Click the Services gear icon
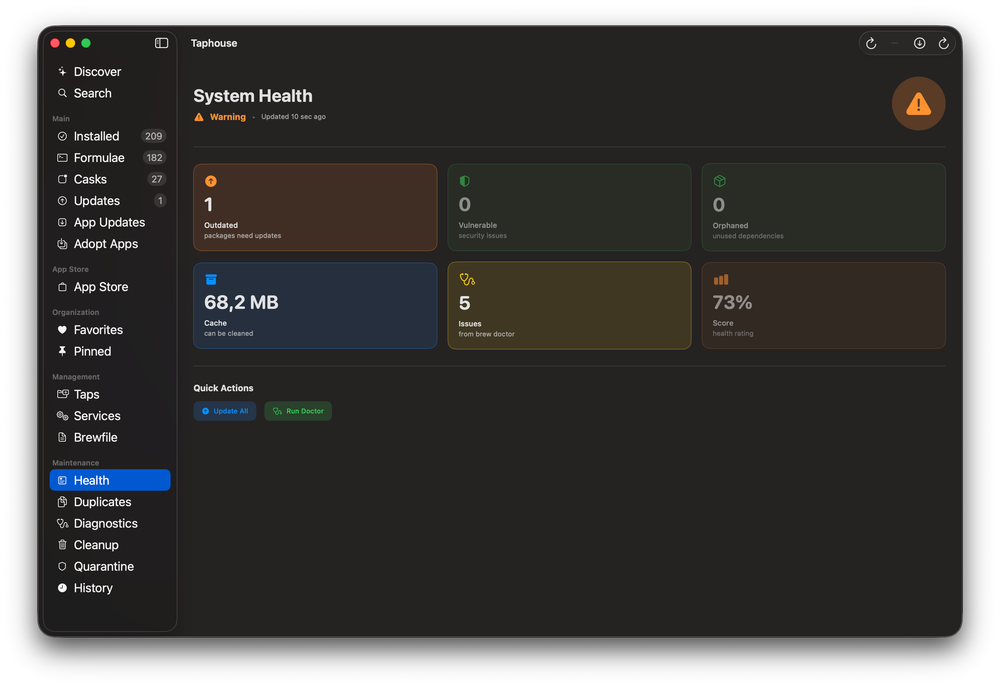 62,415
